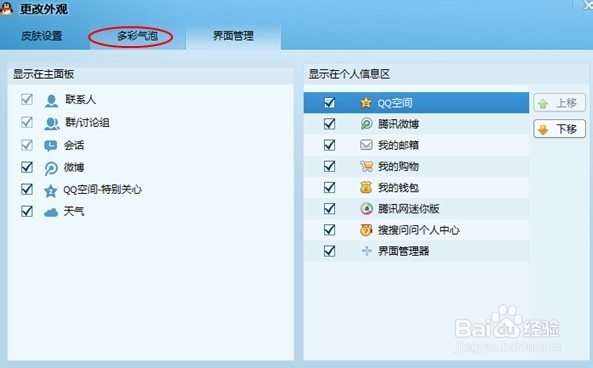Click the yellow star icon of QQ空间 row

[366, 102]
